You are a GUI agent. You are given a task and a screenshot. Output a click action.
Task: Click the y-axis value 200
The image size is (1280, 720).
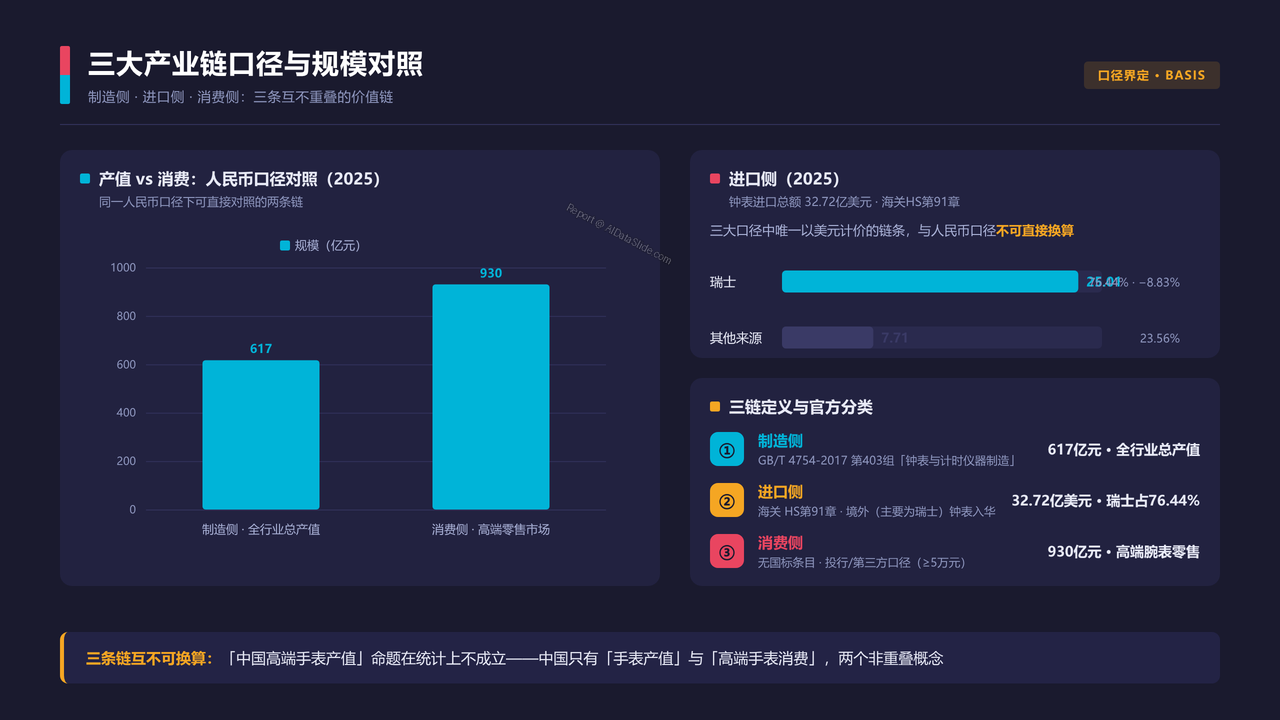click(x=126, y=461)
